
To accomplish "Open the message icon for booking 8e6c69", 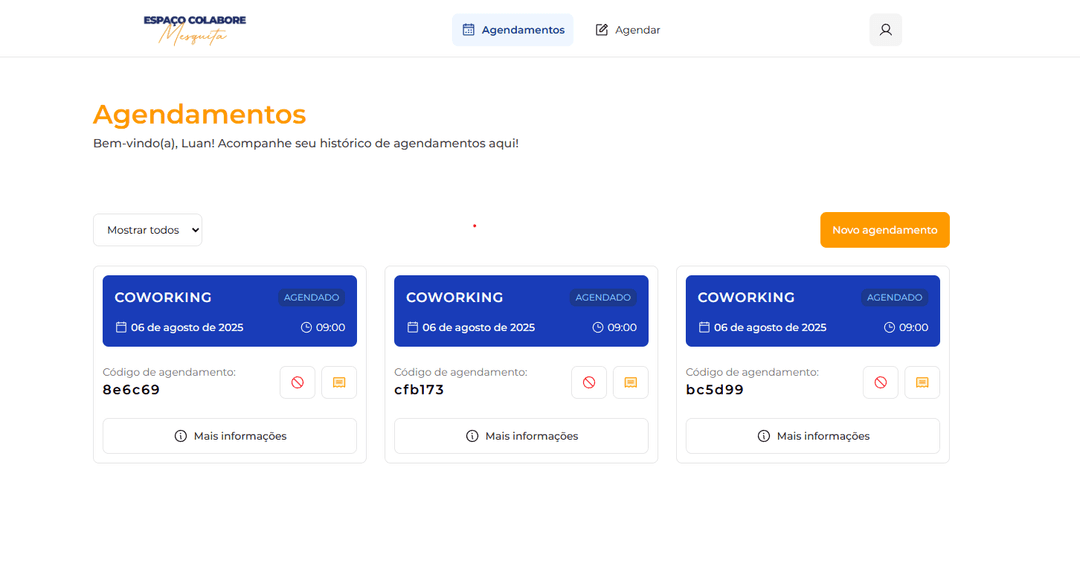I will click(339, 382).
